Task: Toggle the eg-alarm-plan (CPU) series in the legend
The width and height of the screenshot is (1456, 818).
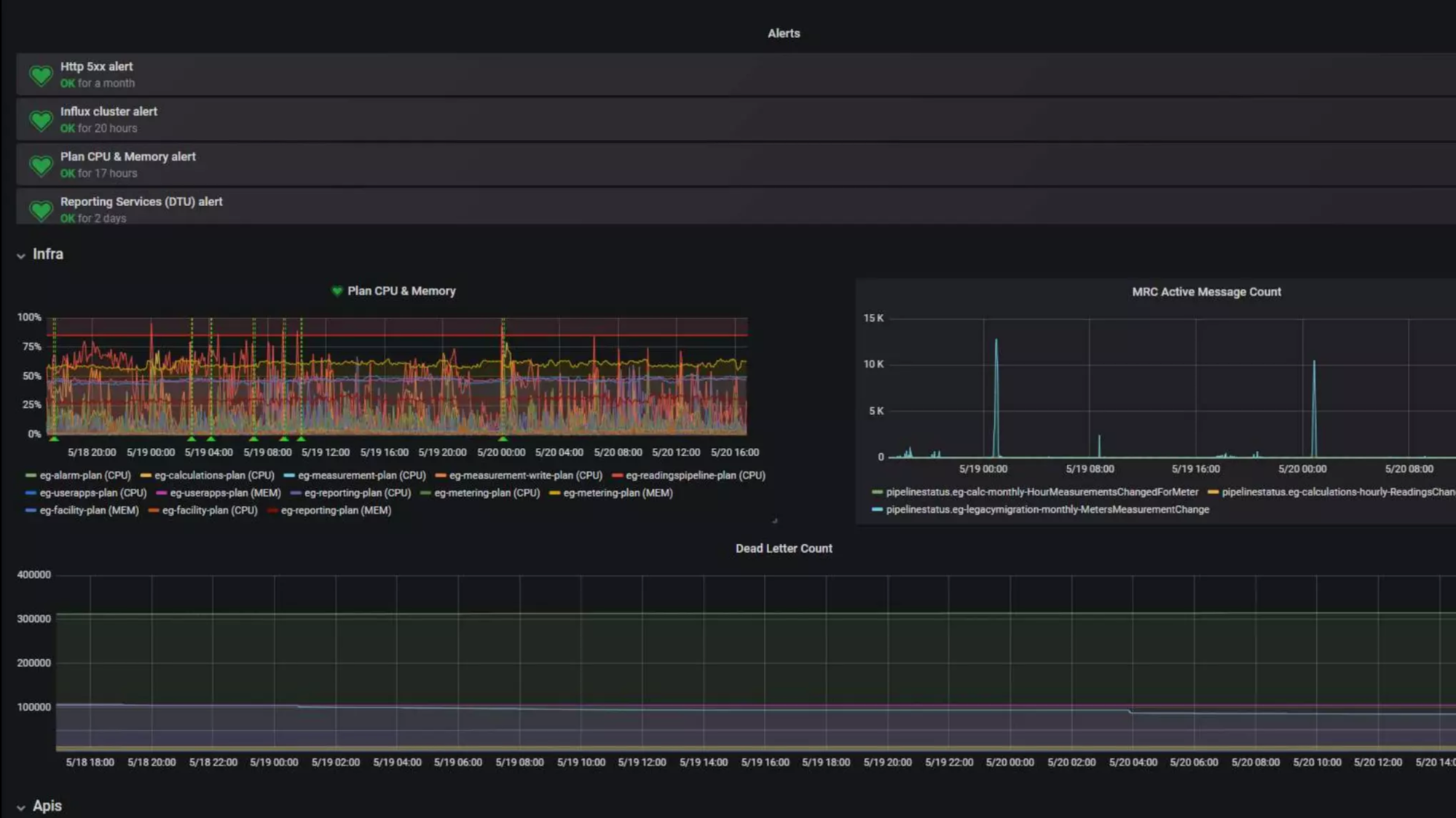Action: pyautogui.click(x=84, y=476)
